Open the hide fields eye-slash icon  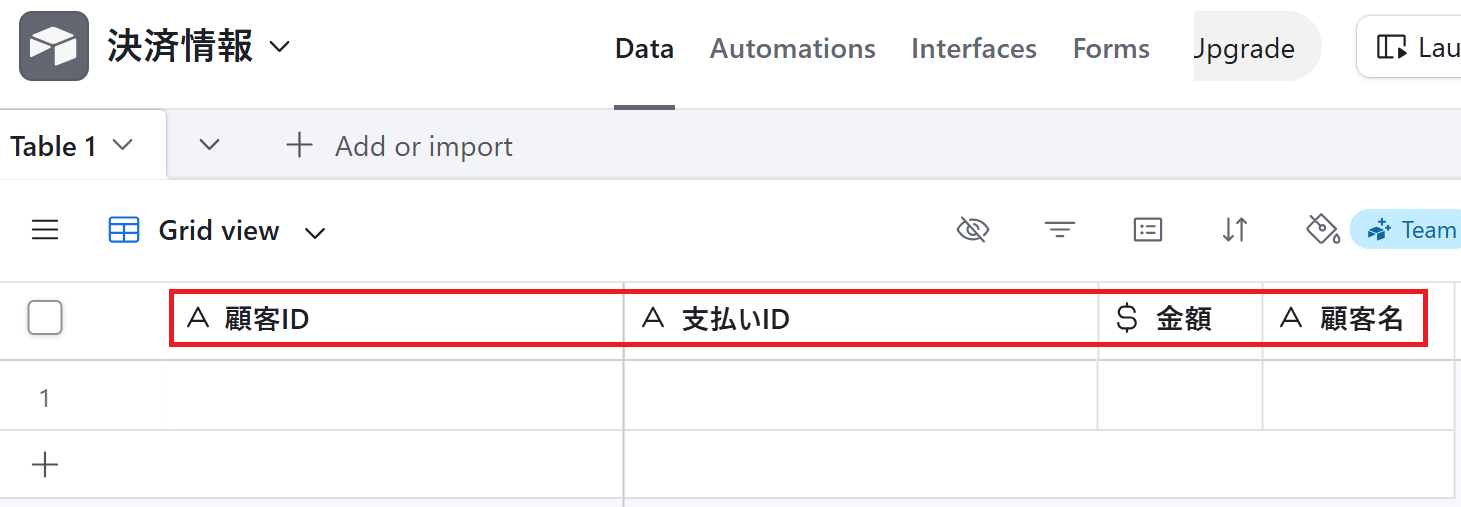972,231
